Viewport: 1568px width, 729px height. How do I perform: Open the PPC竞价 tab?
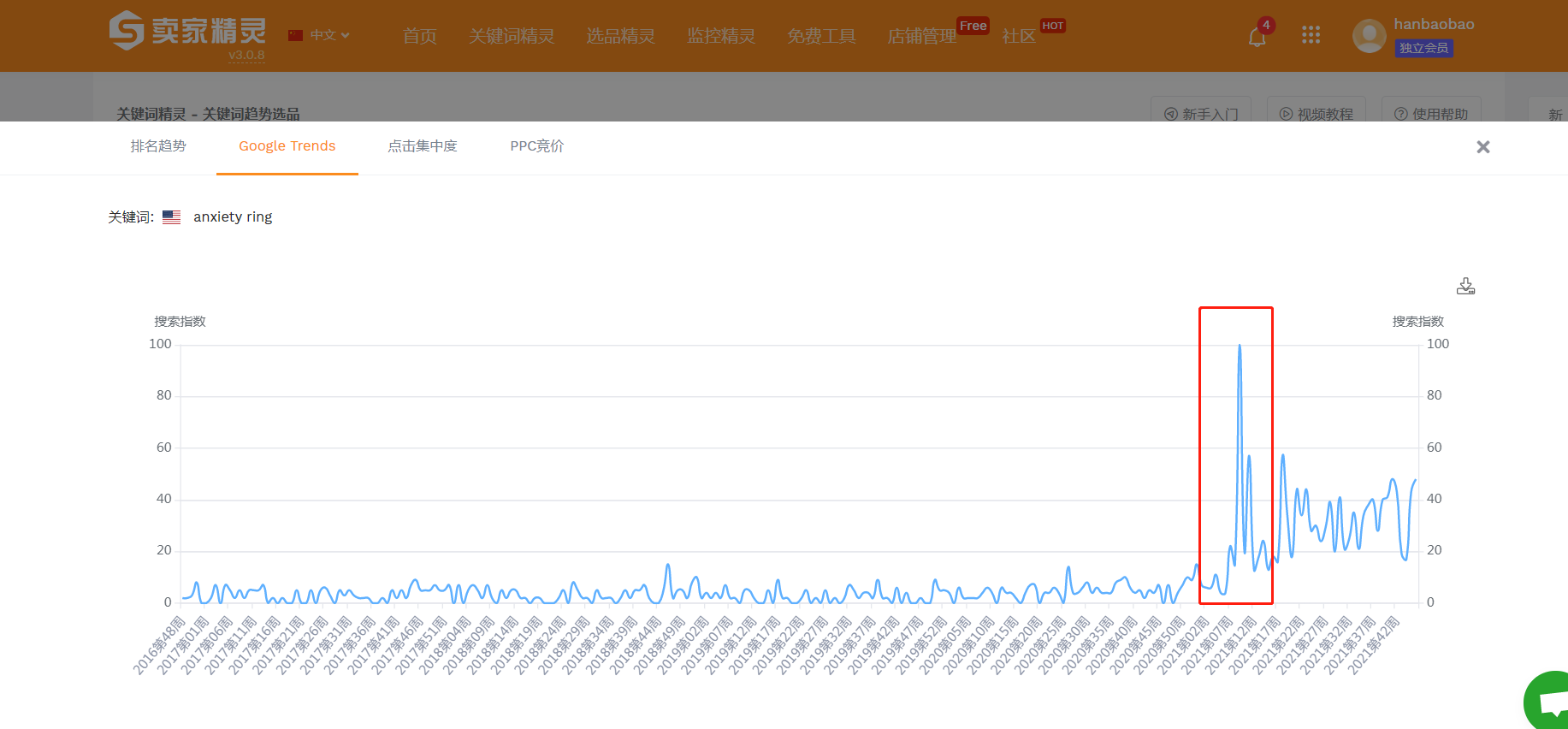point(536,146)
